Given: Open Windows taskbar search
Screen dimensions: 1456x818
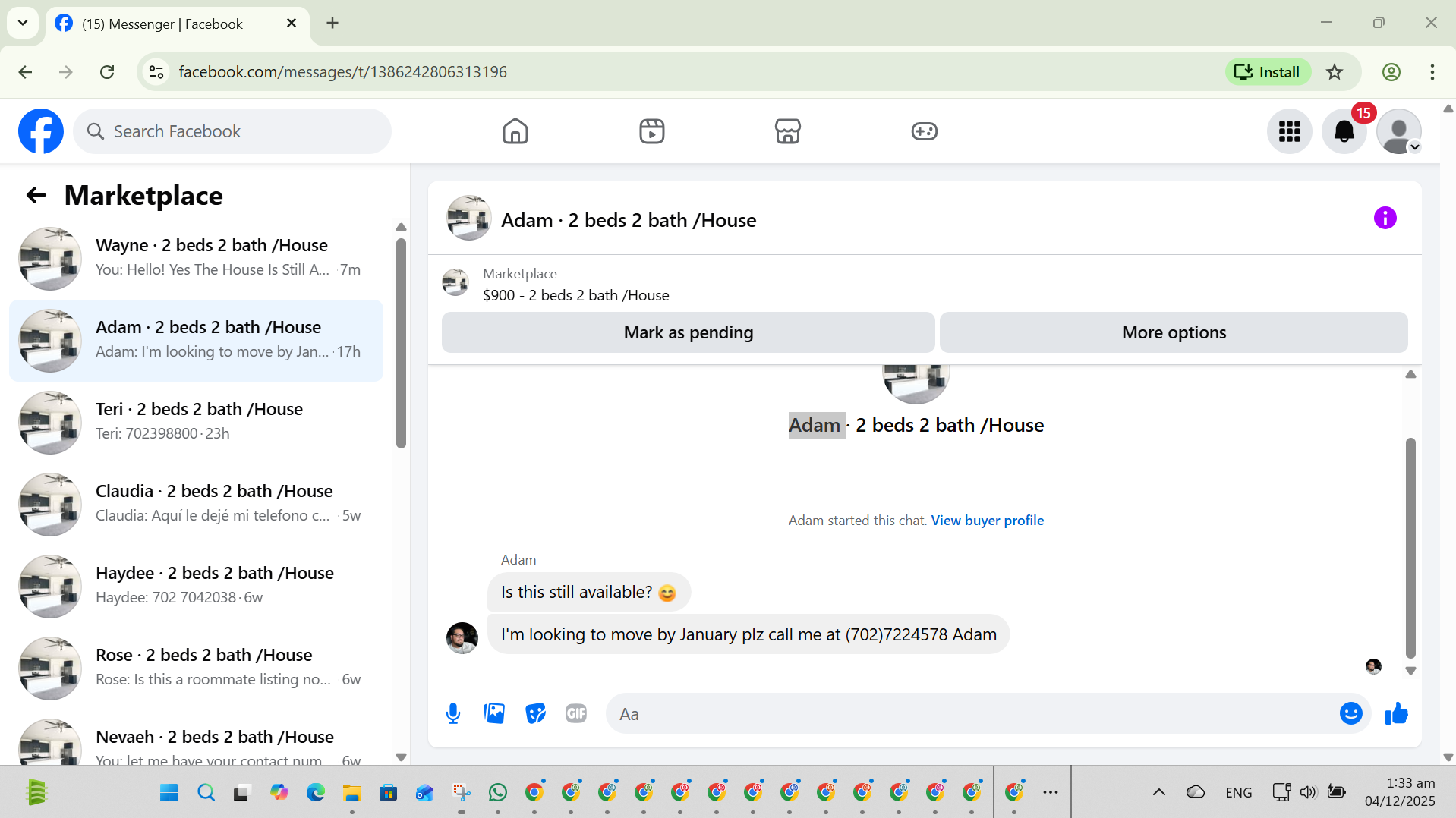Looking at the screenshot, I should (205, 793).
